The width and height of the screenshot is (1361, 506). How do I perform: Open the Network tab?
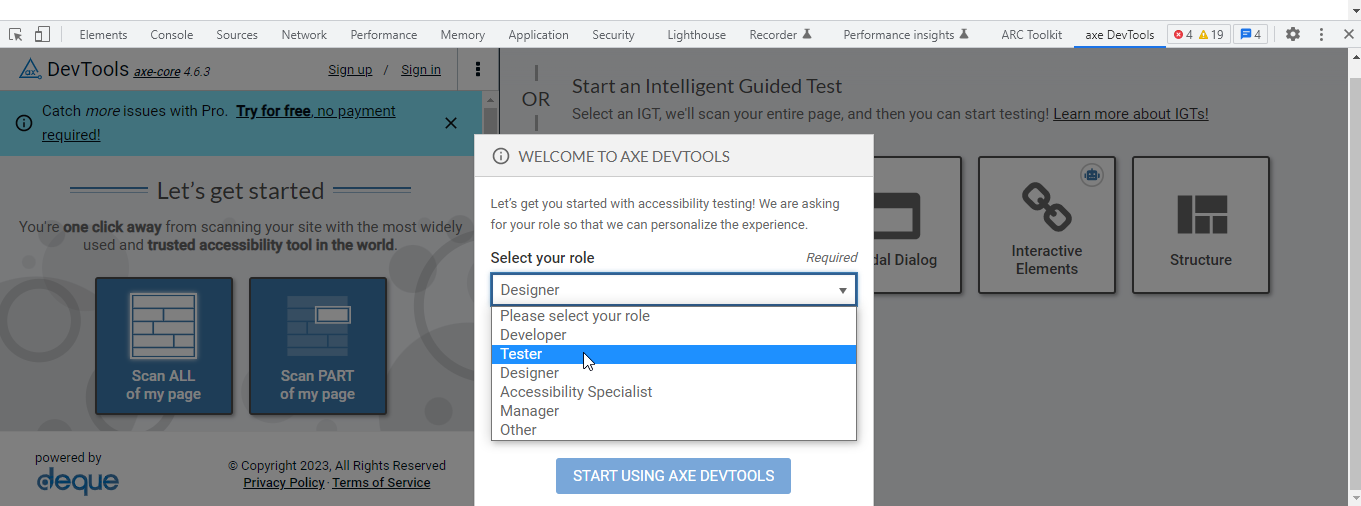pyautogui.click(x=304, y=34)
